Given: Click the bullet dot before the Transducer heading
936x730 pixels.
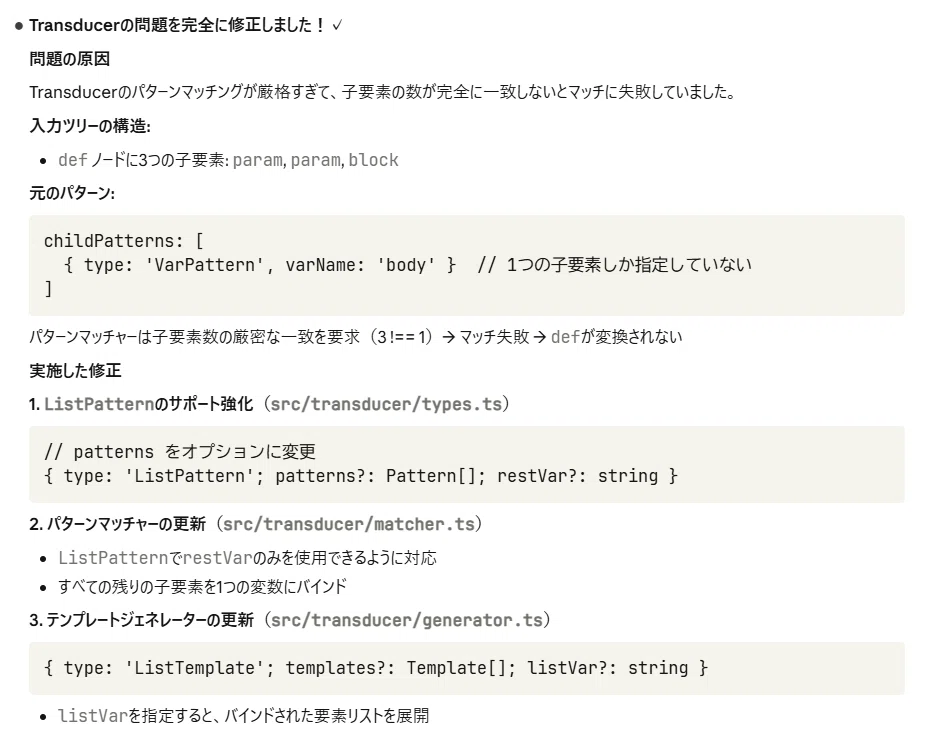Looking at the screenshot, I should coord(19,26).
